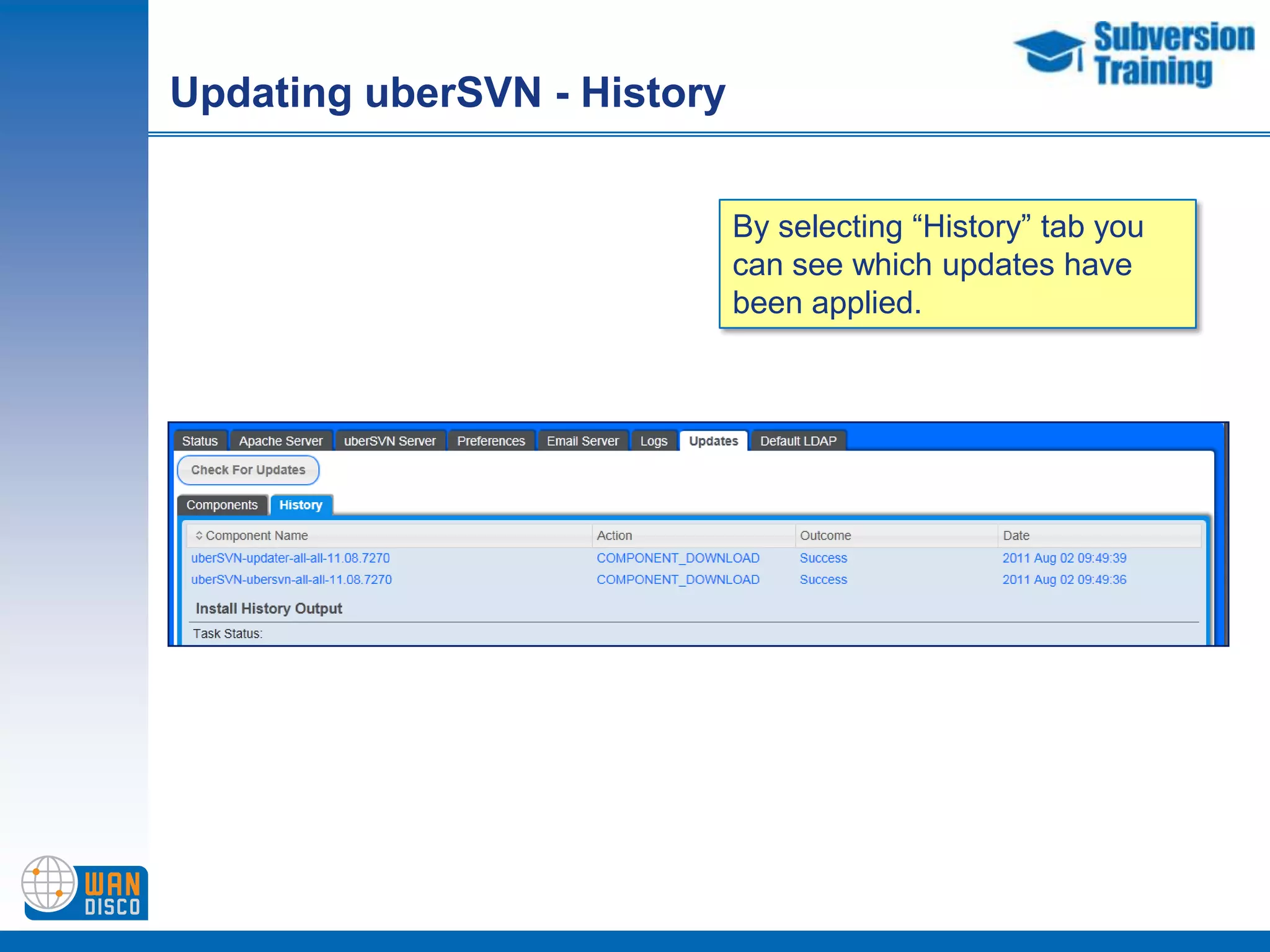
Task: Click the WANdisco globe logo
Action: tap(49, 884)
